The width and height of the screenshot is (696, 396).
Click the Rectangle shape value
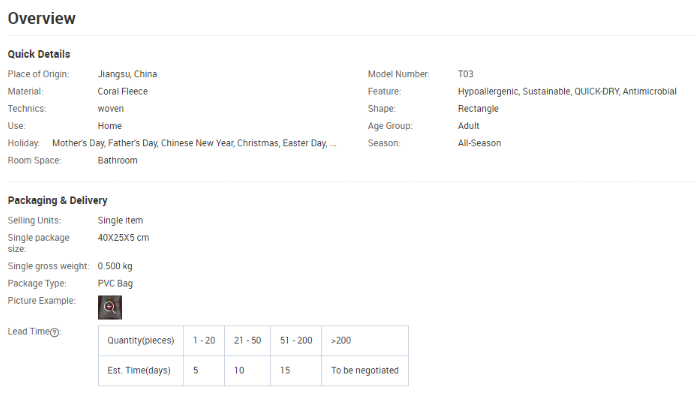(x=478, y=109)
